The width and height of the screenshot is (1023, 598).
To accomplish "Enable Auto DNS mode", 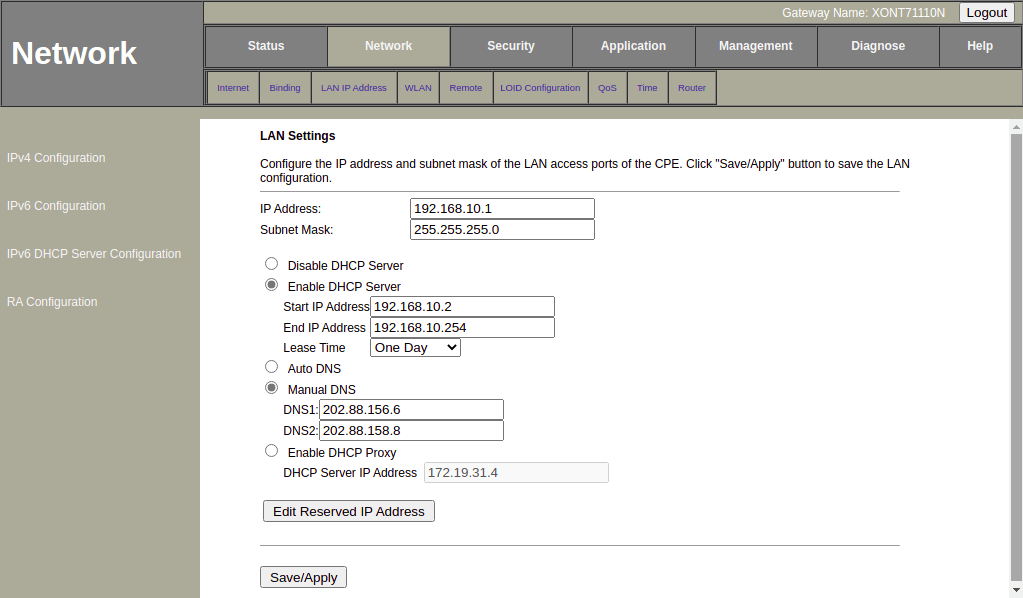I will coord(271,366).
